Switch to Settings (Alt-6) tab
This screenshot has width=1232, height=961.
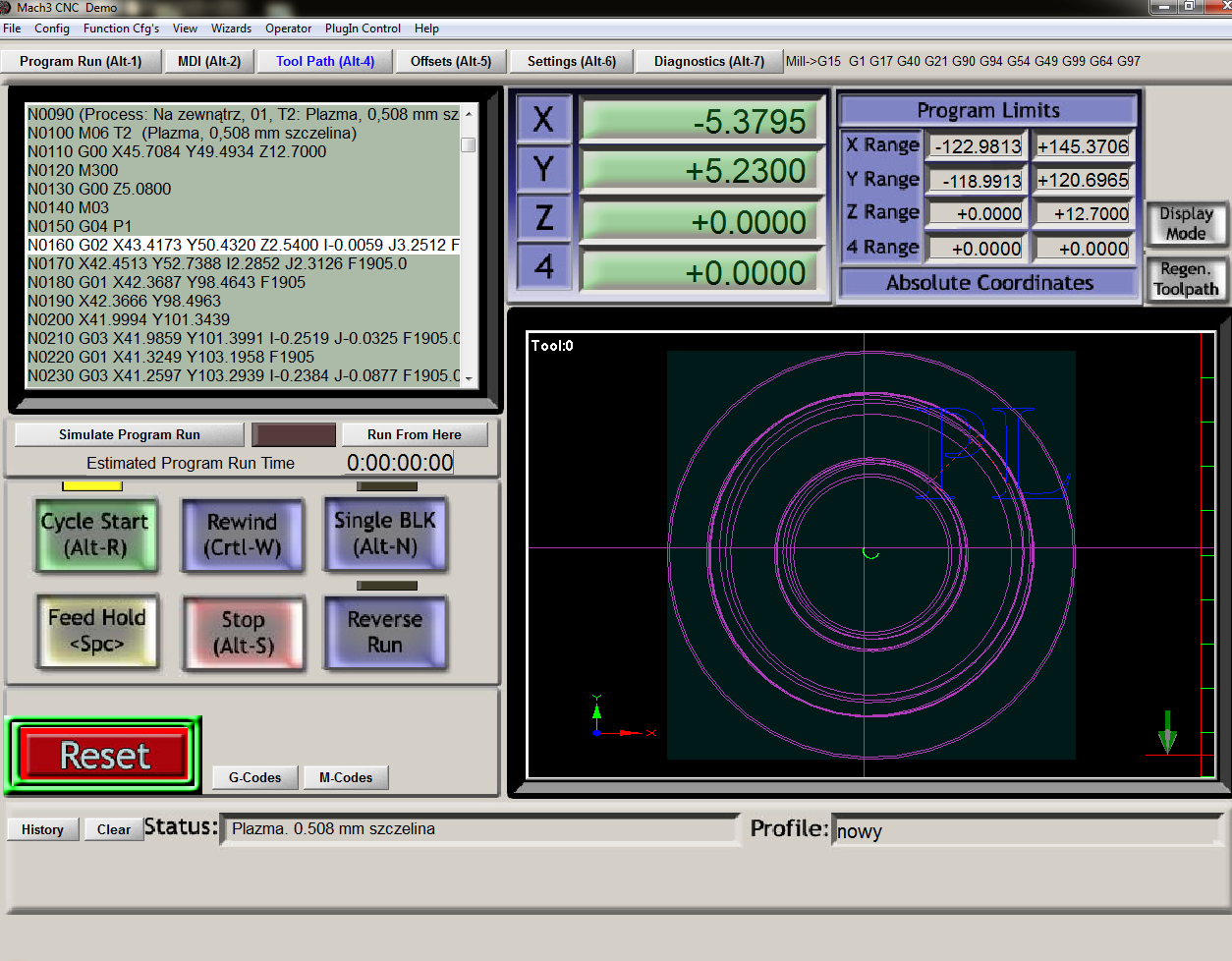click(x=572, y=61)
